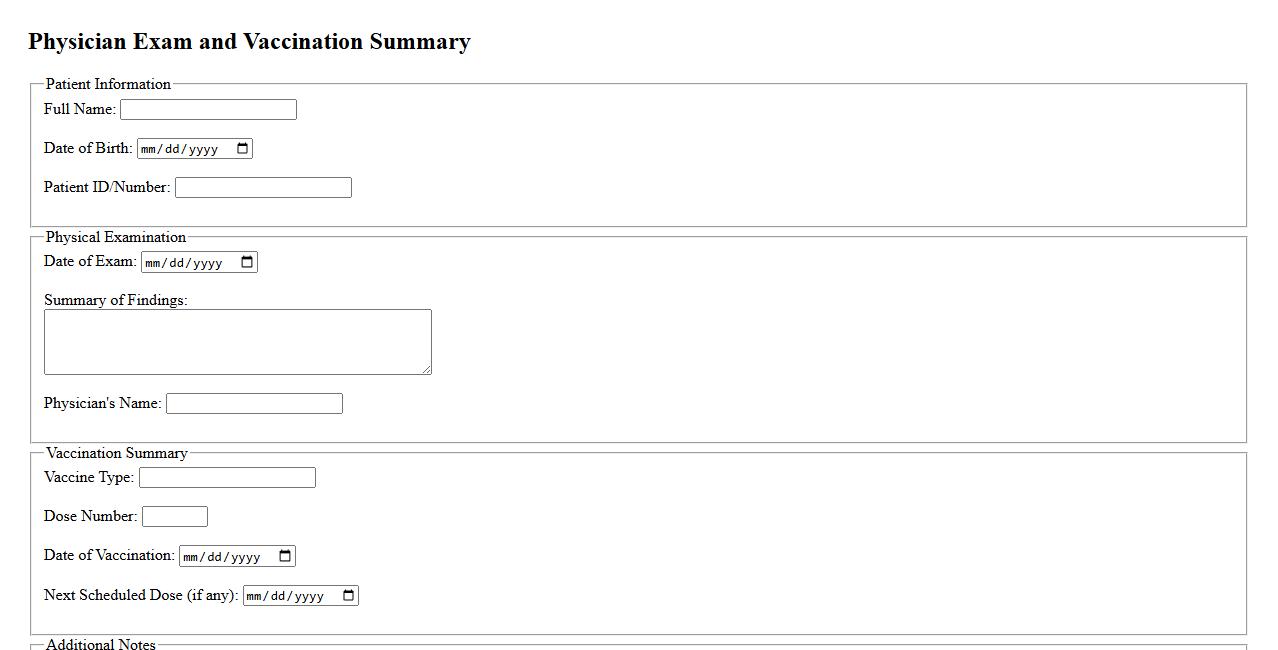Click the Dose Number field
This screenshot has width=1278, height=650.
[175, 517]
